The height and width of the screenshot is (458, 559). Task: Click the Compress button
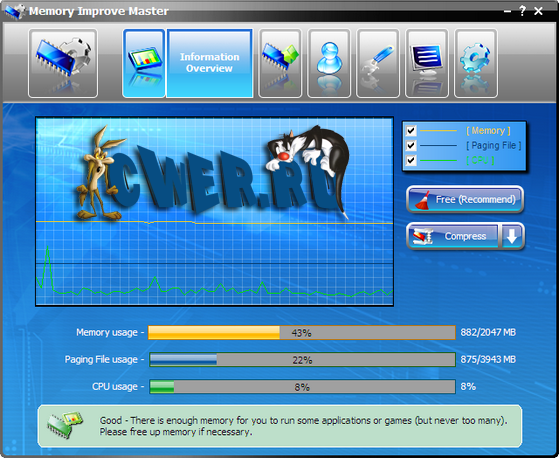tap(453, 236)
